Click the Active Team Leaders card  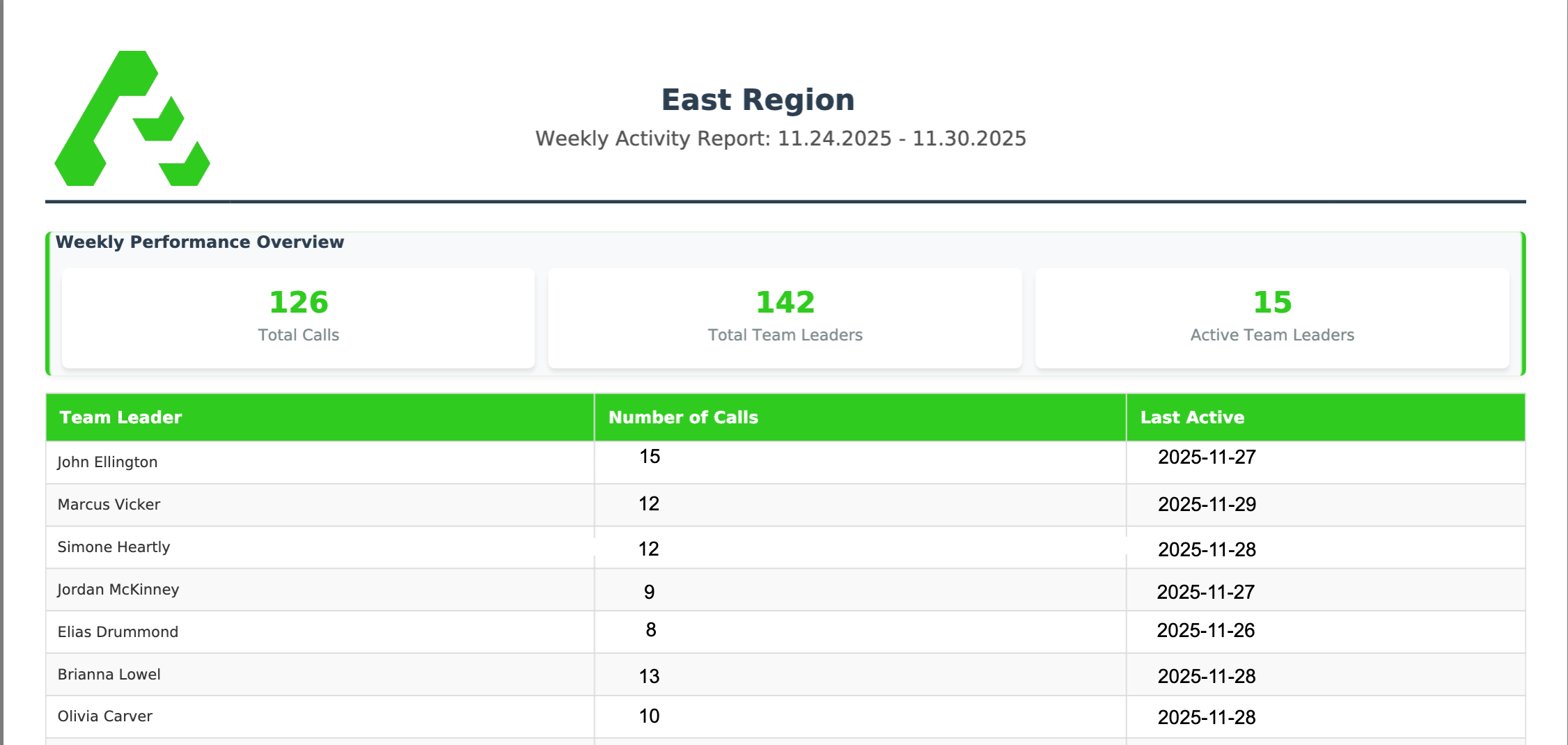[x=1271, y=317]
